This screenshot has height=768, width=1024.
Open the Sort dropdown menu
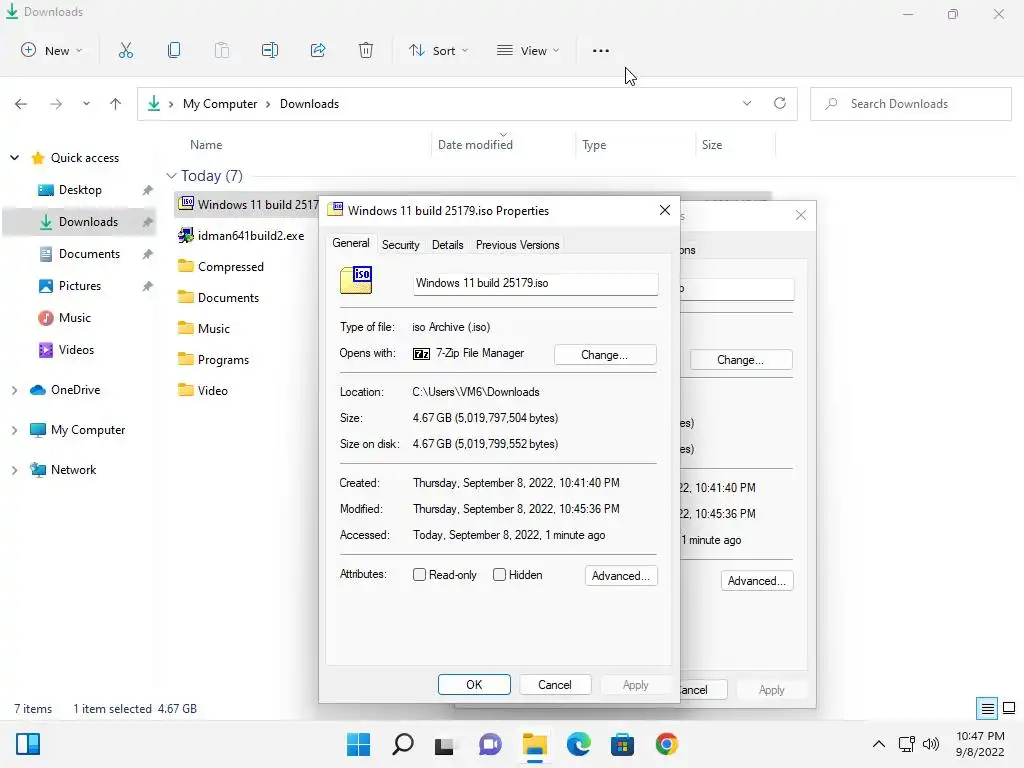[x=438, y=50]
